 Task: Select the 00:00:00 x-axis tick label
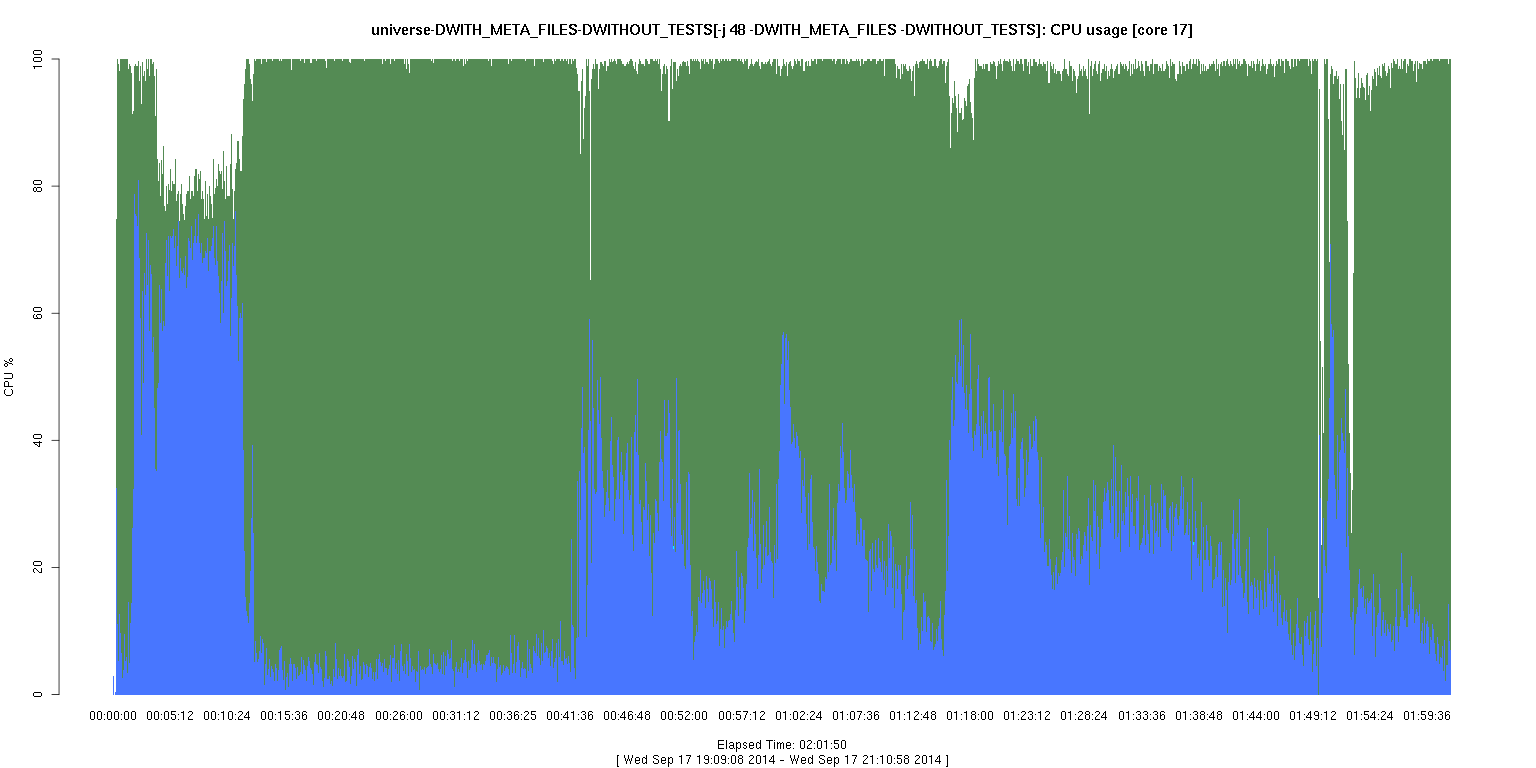[113, 716]
